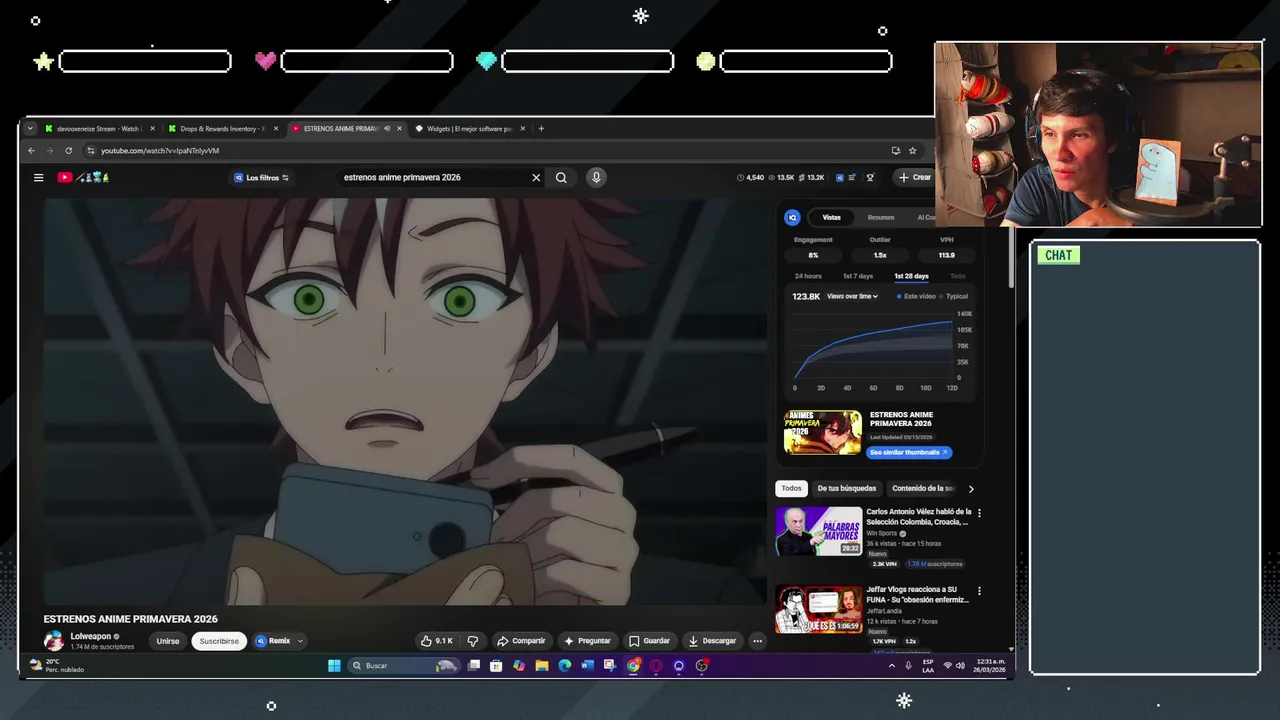Download the video with Descargar
The width and height of the screenshot is (1280, 720).
click(x=712, y=641)
